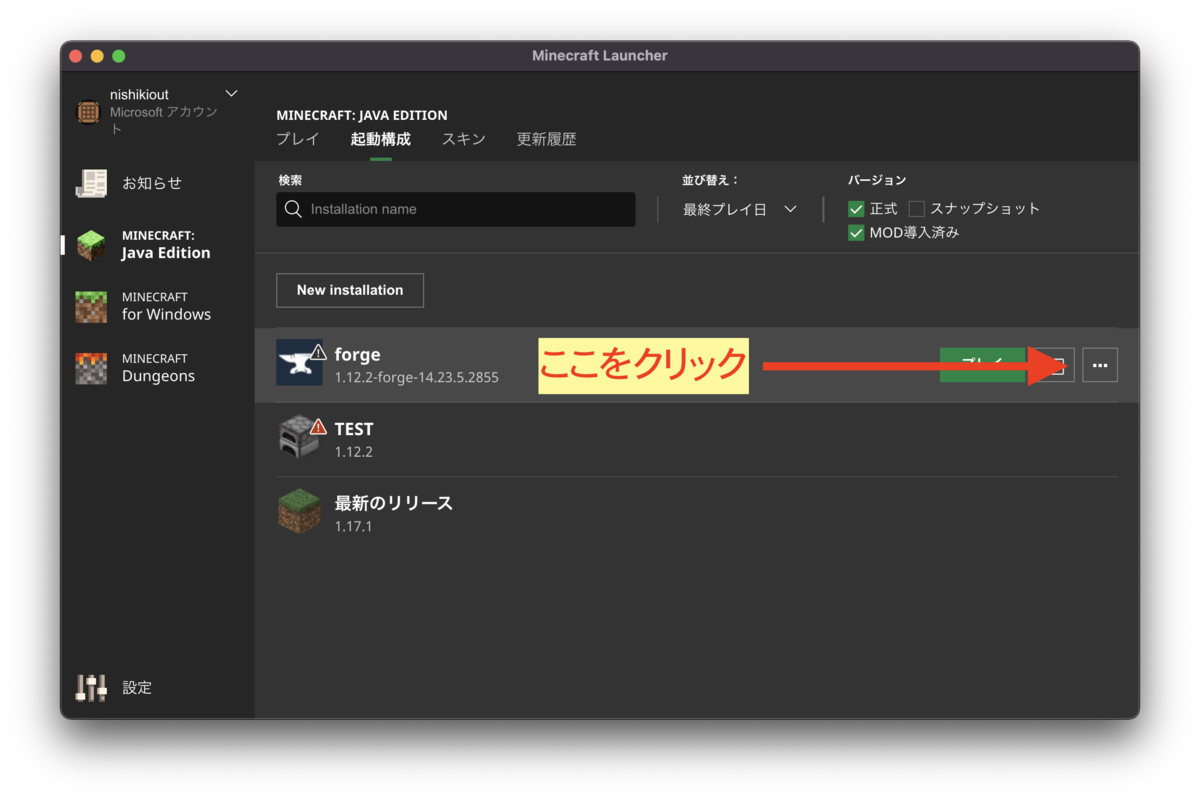Screen dimensions: 1200x799
Task: Click the Minecraft for Windows dirt block icon
Action: 91,306
